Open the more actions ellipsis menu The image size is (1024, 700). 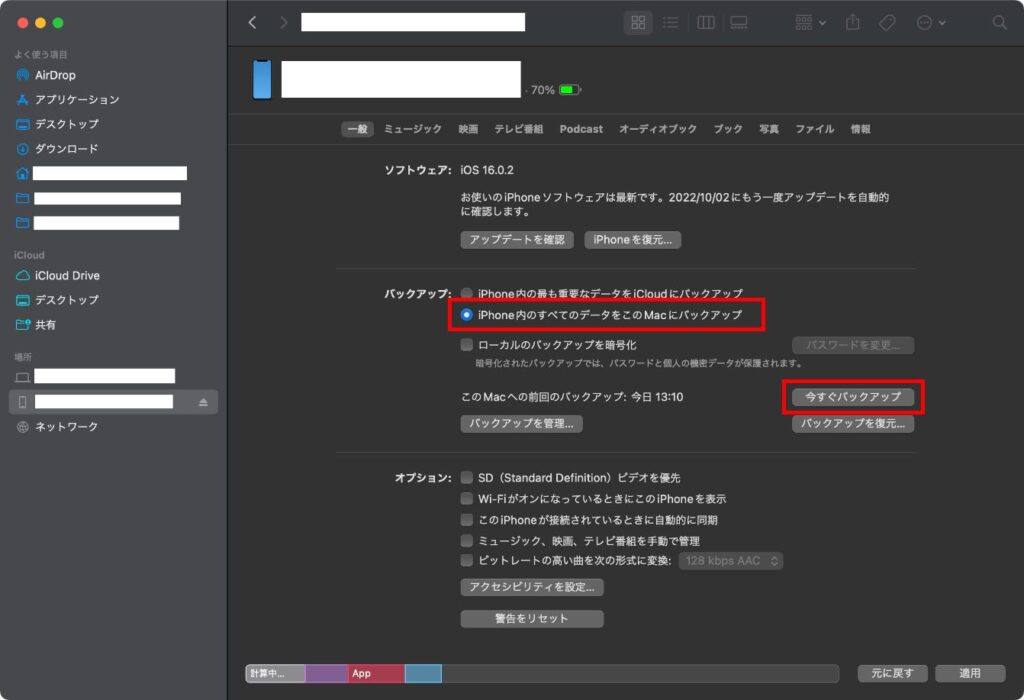930,22
